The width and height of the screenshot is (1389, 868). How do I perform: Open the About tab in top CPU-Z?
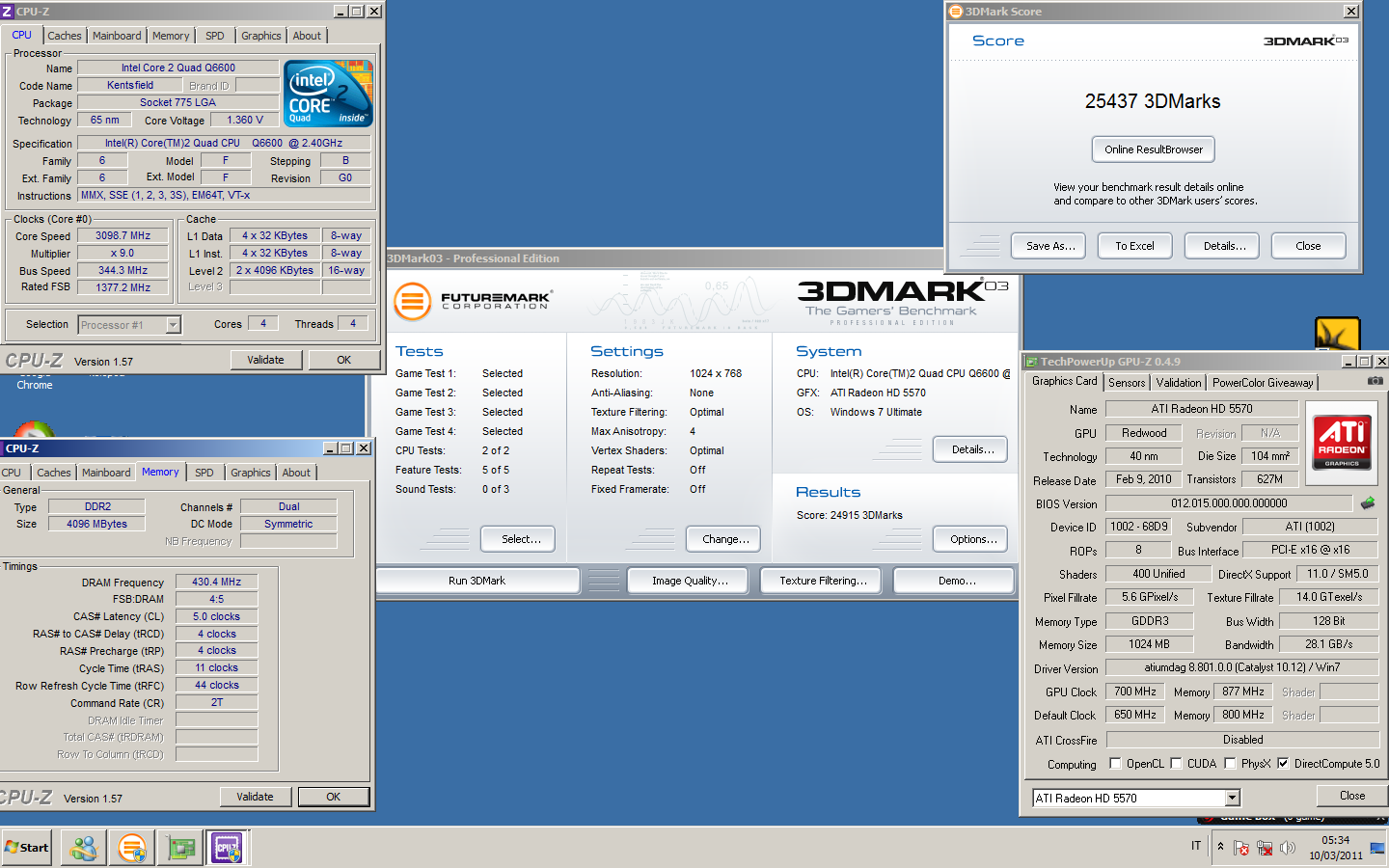(x=307, y=36)
